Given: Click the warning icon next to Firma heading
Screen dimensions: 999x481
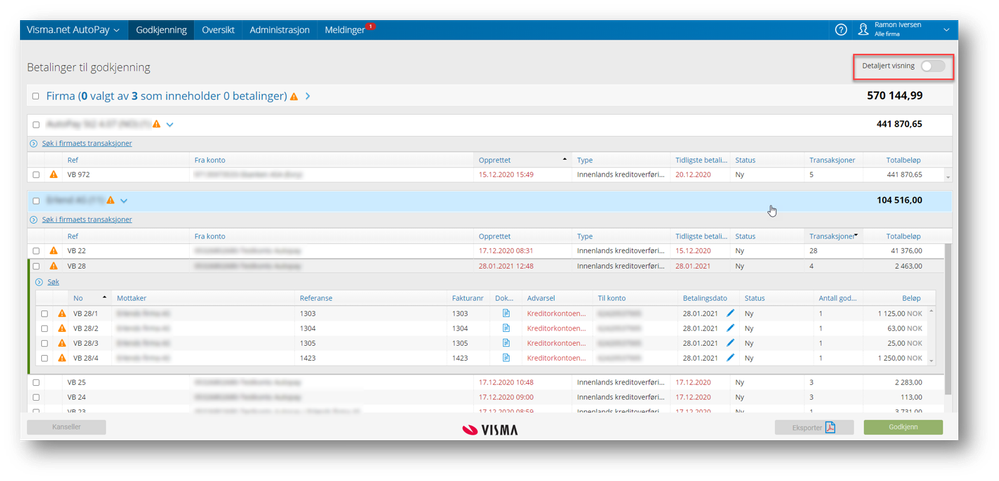Looking at the screenshot, I should tap(294, 97).
